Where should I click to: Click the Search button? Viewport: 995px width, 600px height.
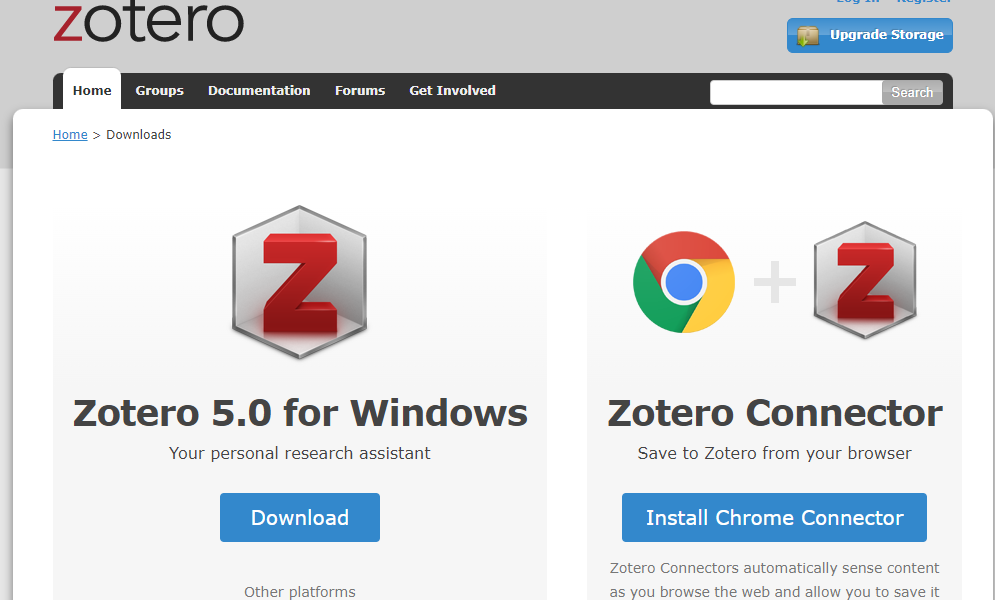coord(912,93)
